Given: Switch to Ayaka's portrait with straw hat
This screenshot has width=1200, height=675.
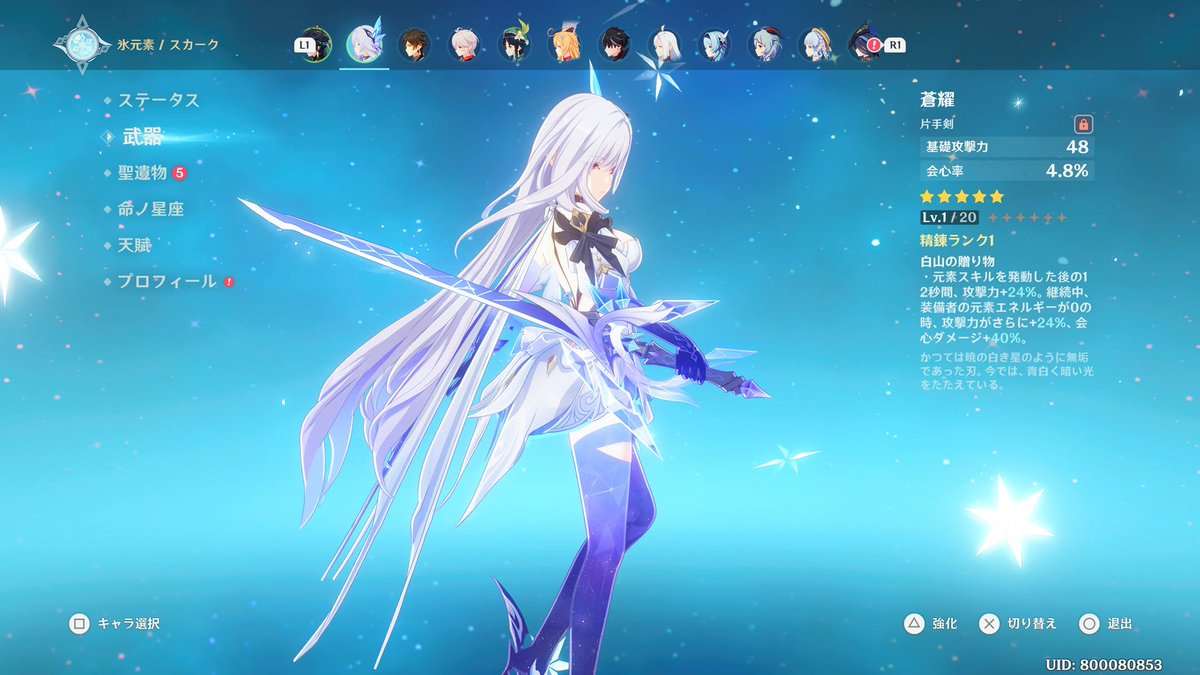Looking at the screenshot, I should [x=815, y=44].
